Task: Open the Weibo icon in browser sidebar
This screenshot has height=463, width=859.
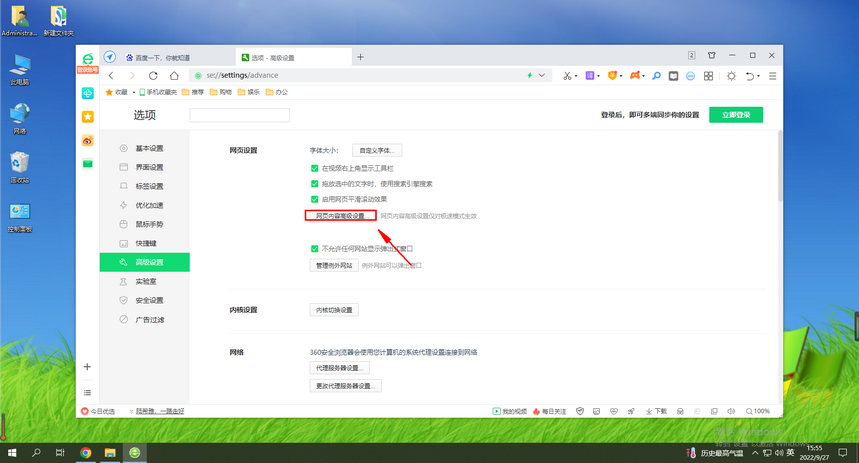Action: (88, 141)
